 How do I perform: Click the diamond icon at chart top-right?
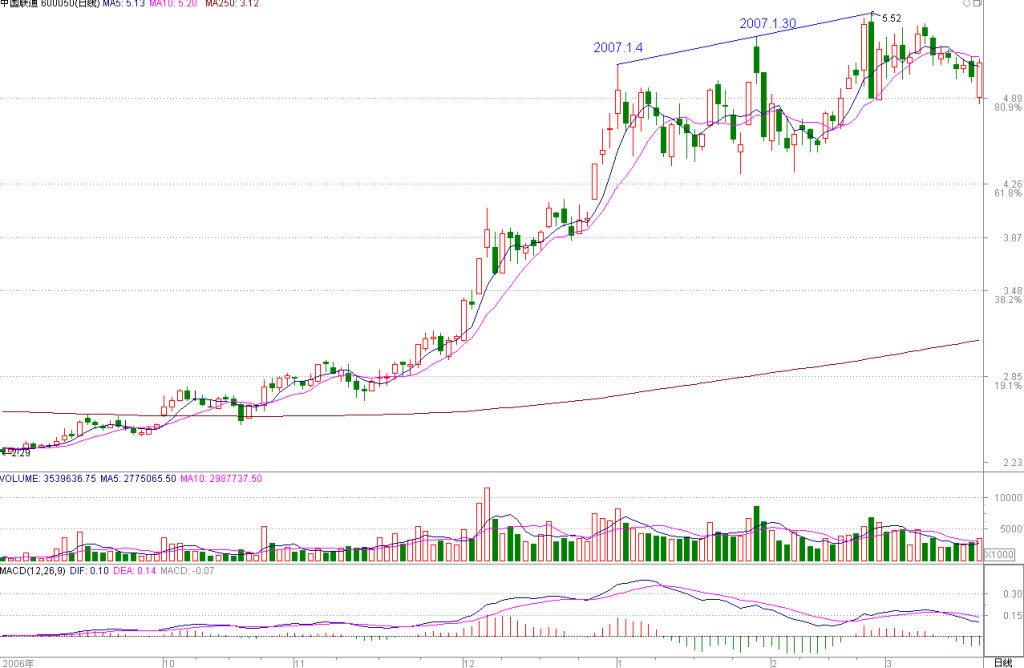(967, 3)
